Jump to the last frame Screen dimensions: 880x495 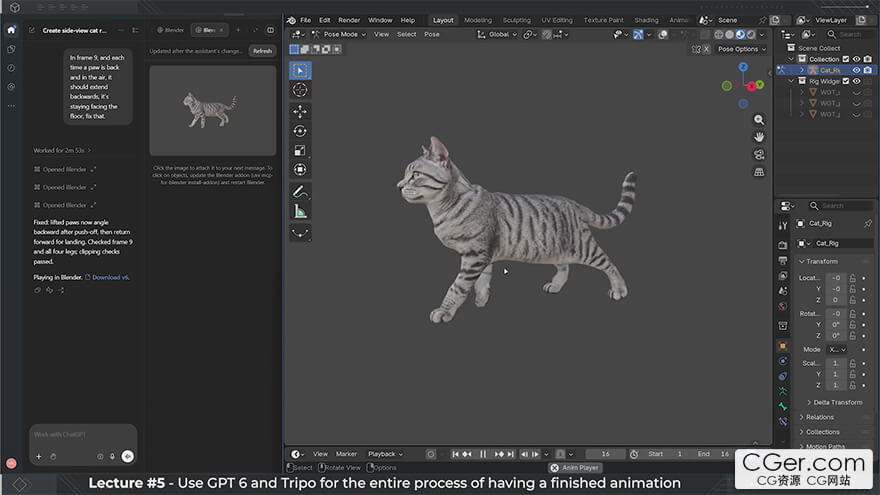(x=510, y=454)
